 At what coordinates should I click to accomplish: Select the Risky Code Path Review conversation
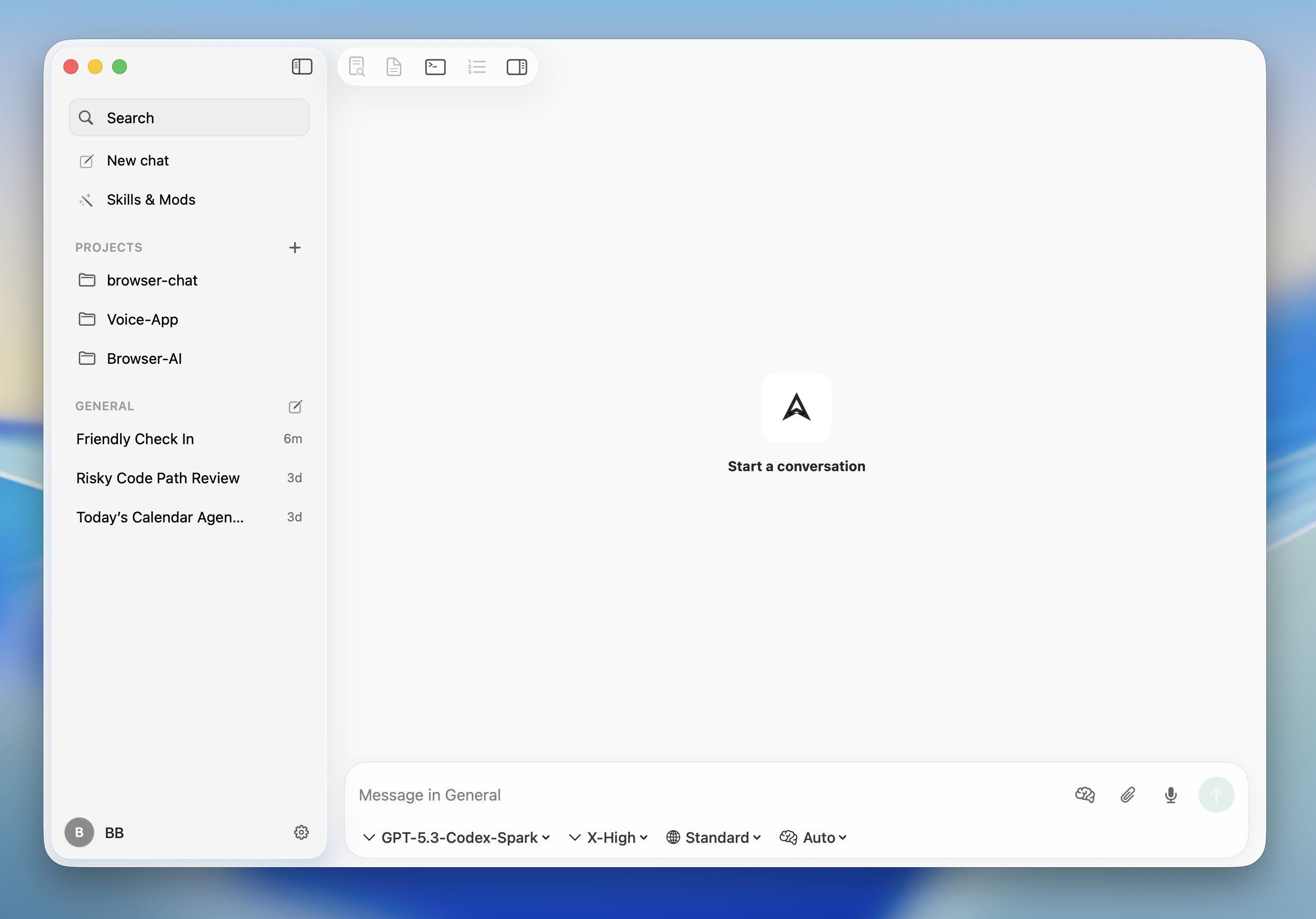pos(158,478)
